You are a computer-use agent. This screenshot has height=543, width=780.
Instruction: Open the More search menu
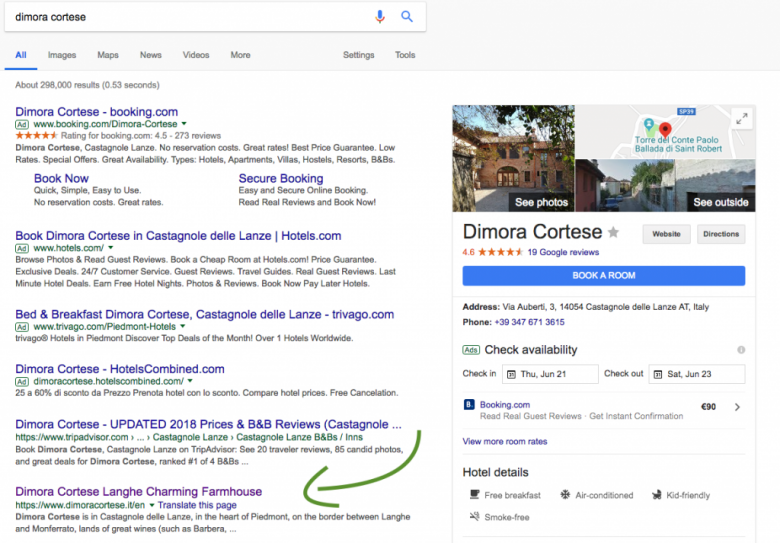[240, 55]
